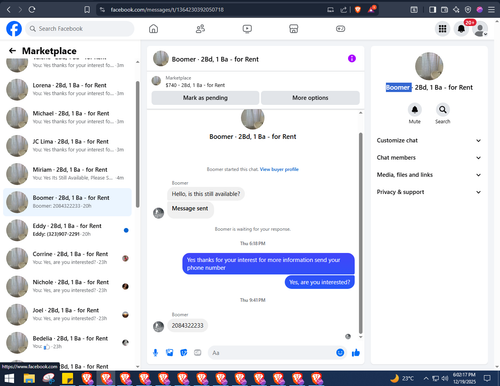Choose a sticker icon
Screen dimensions: 500x386
click(184, 353)
